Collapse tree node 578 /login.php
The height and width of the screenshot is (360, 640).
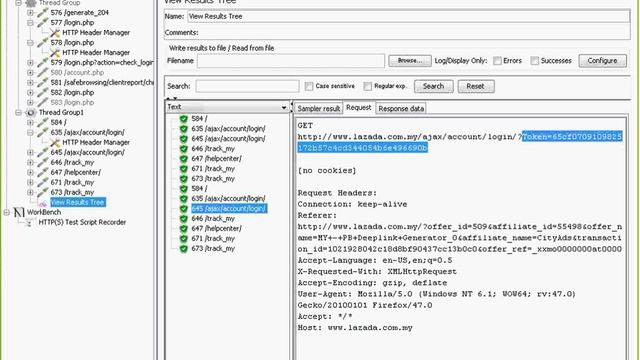(30, 42)
